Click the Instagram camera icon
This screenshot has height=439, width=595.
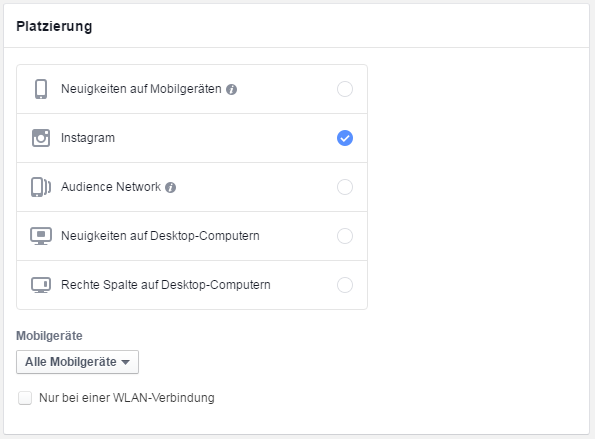click(41, 138)
